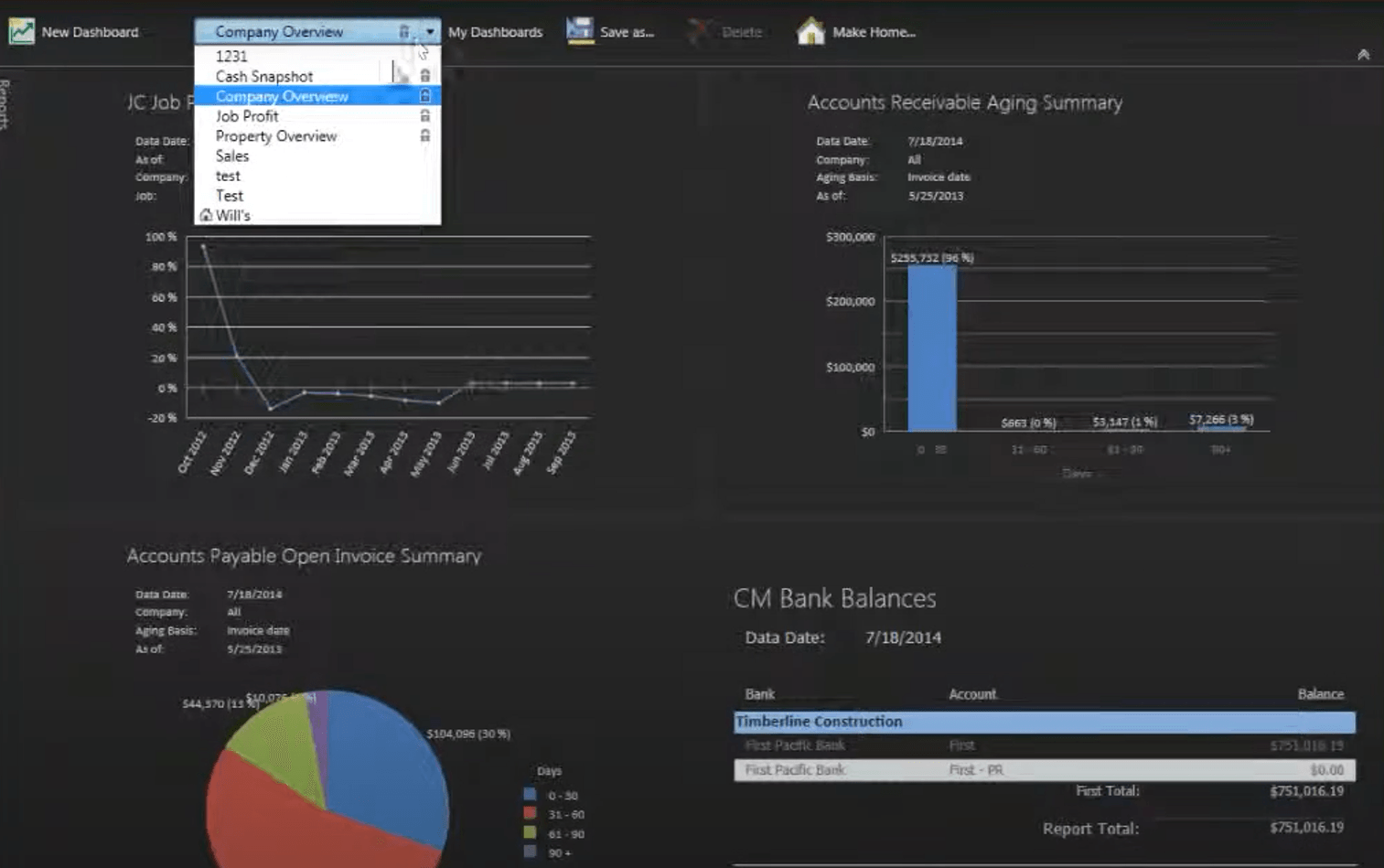The image size is (1384, 868).
Task: Click the Delete X icon
Action: tap(699, 31)
